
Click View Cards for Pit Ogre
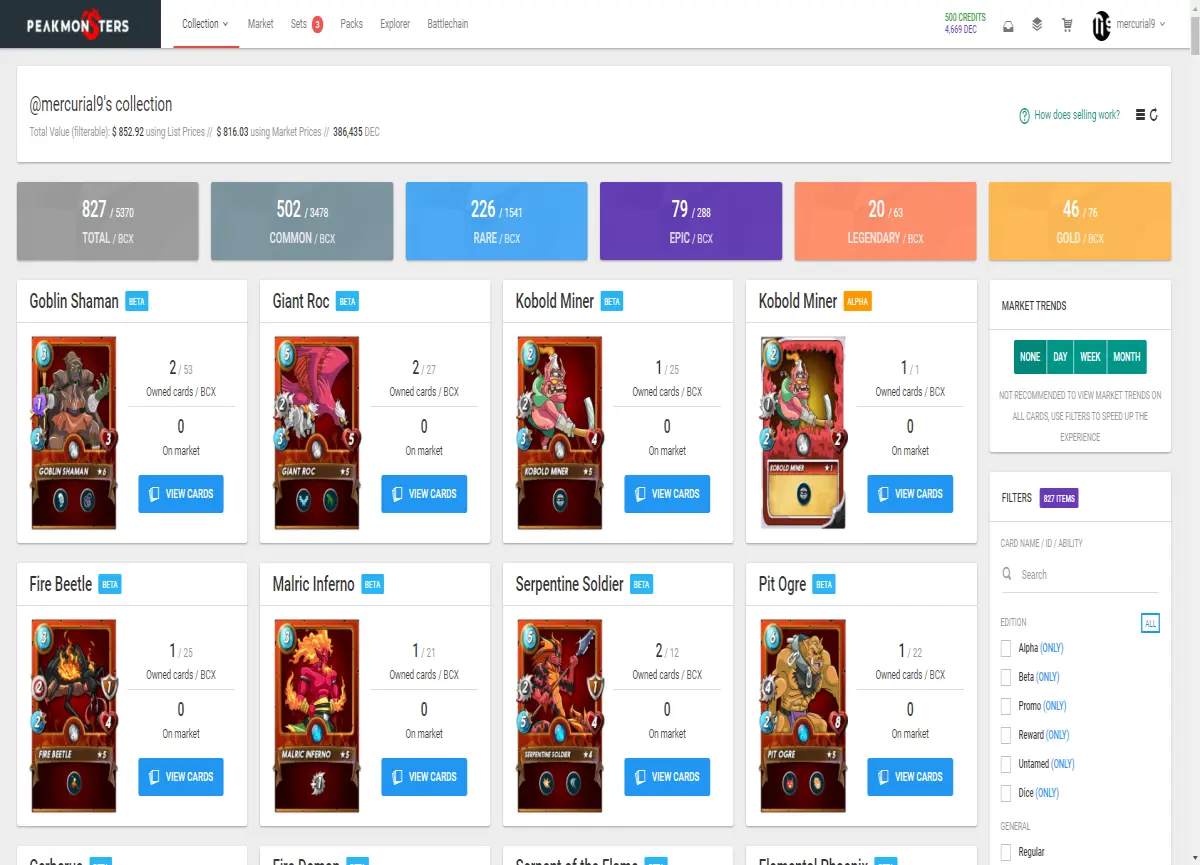[x=910, y=777]
